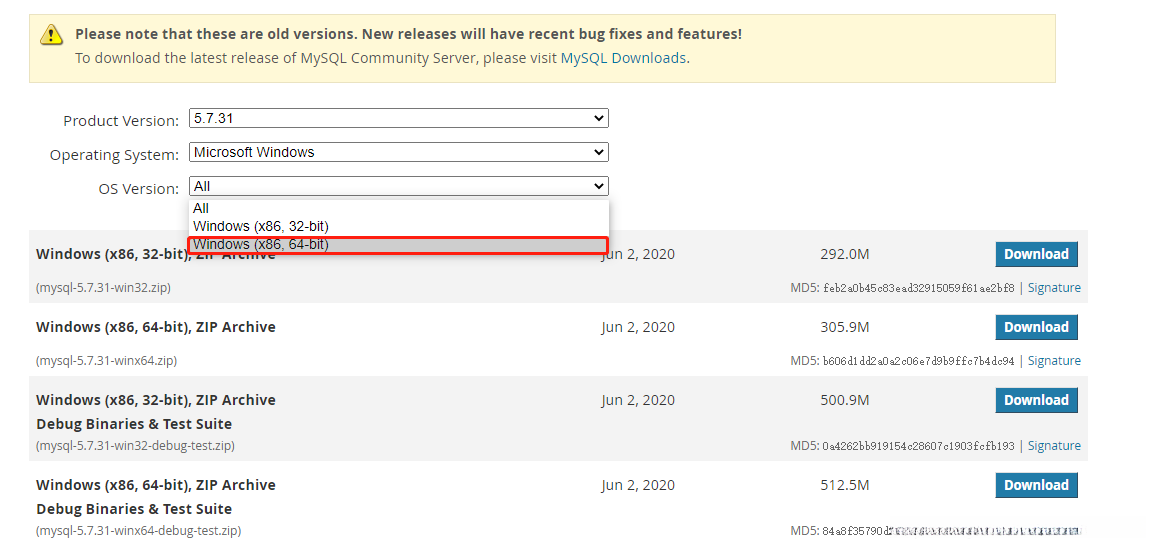The image size is (1154, 548).
Task: Select the All option in list
Action: pyautogui.click(x=202, y=208)
